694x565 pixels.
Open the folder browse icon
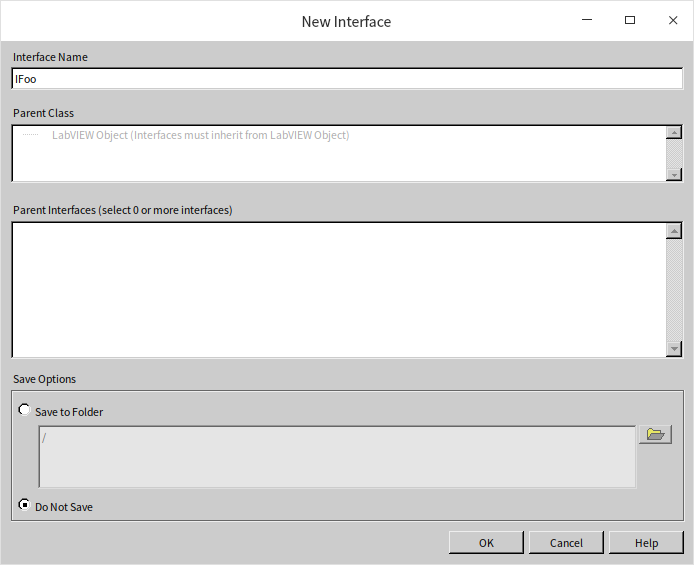655,434
